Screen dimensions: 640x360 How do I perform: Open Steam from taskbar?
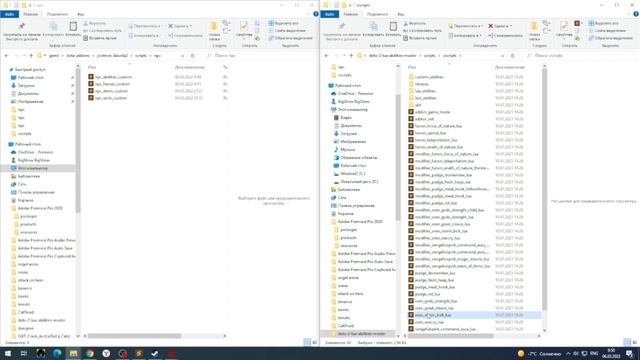click(x=155, y=353)
